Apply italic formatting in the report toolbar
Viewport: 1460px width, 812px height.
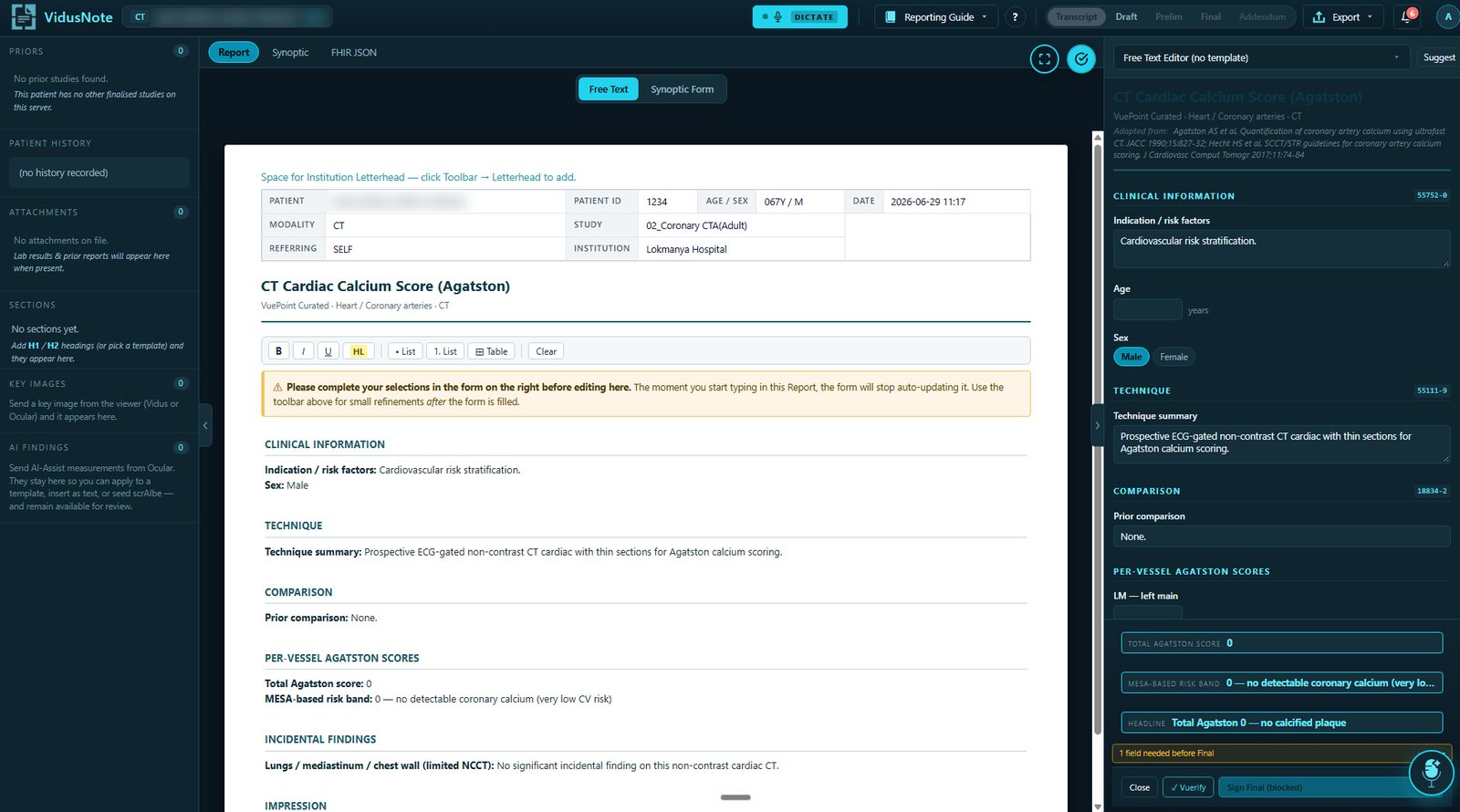click(303, 351)
